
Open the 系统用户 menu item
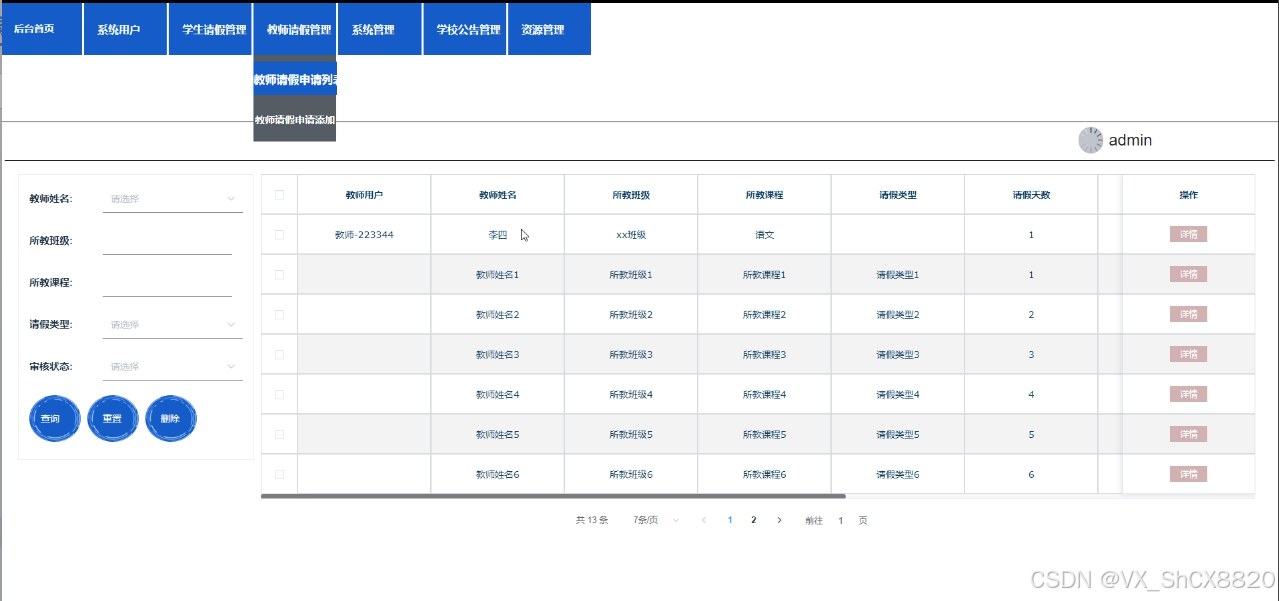[125, 29]
